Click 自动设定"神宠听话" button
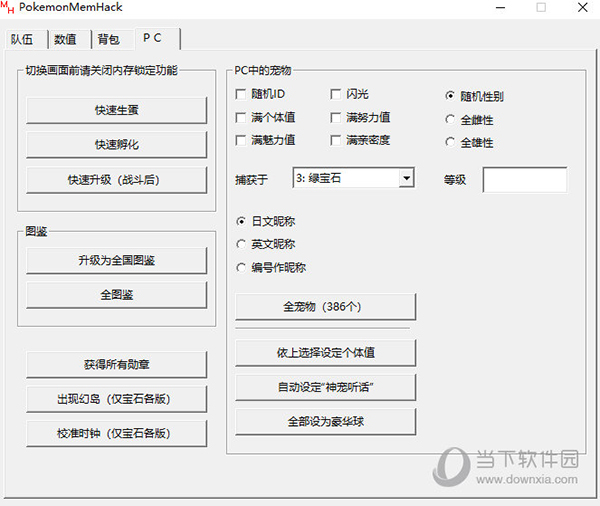This screenshot has width=600, height=506. click(x=325, y=387)
